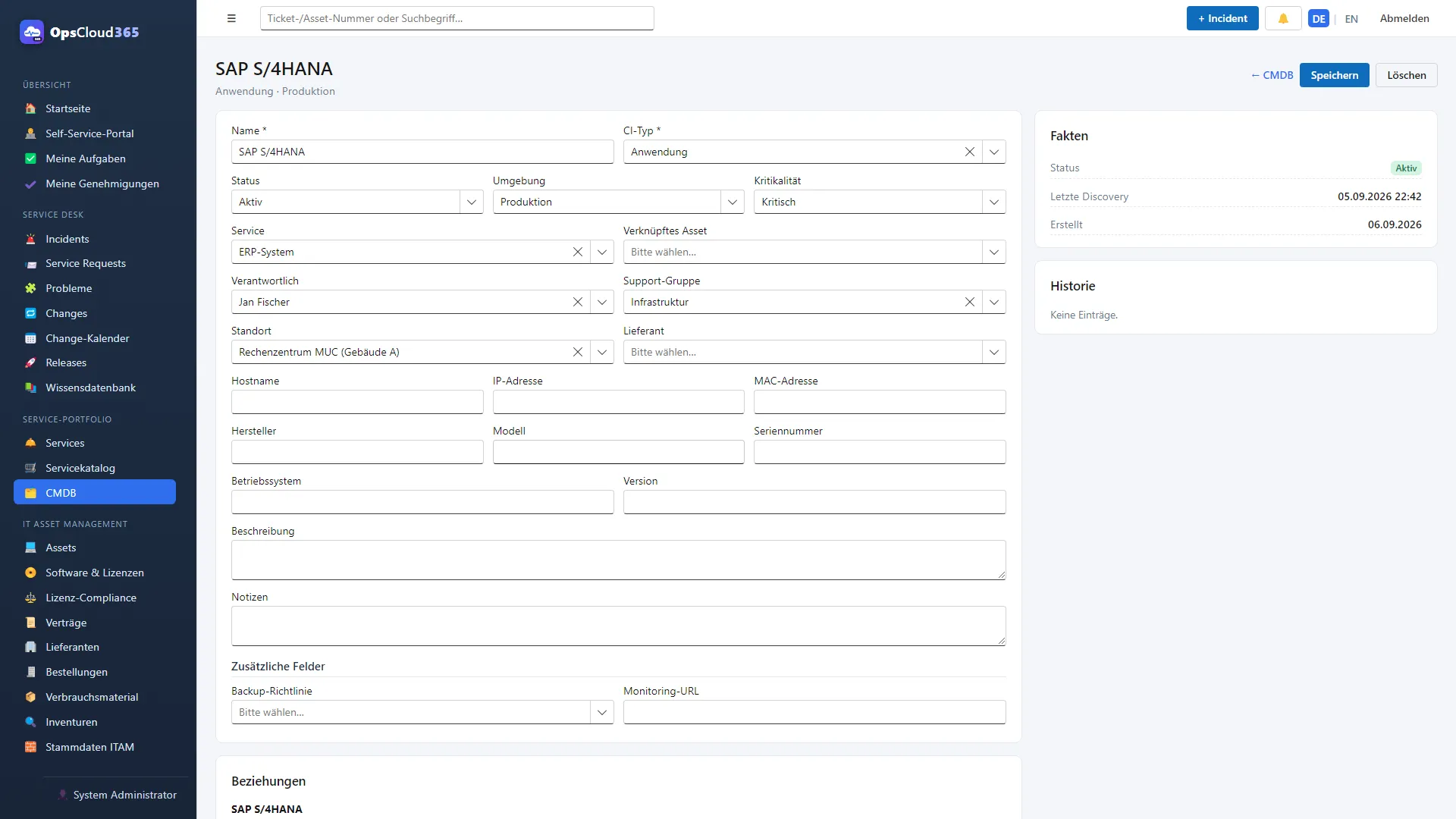1456x819 pixels.
Task: Open System Administrator profile
Action: (117, 795)
